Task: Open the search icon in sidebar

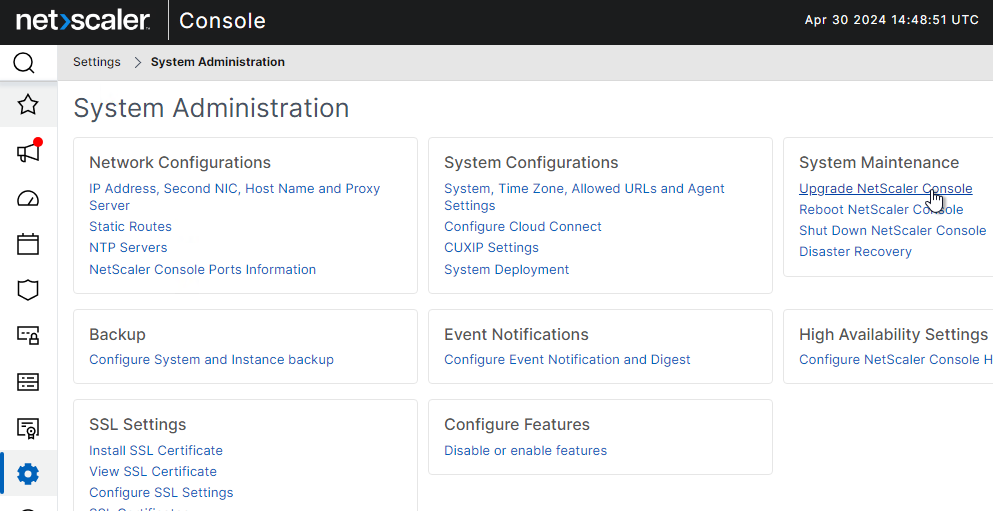Action: [24, 63]
